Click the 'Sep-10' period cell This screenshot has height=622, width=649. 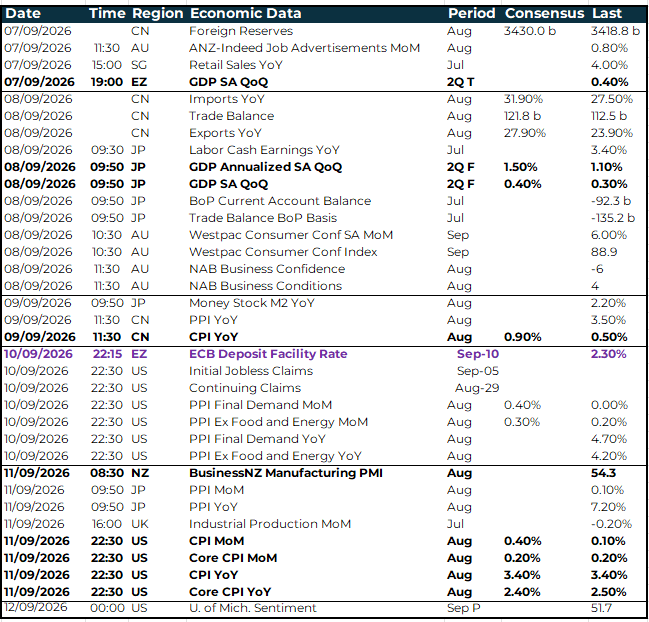pos(478,354)
